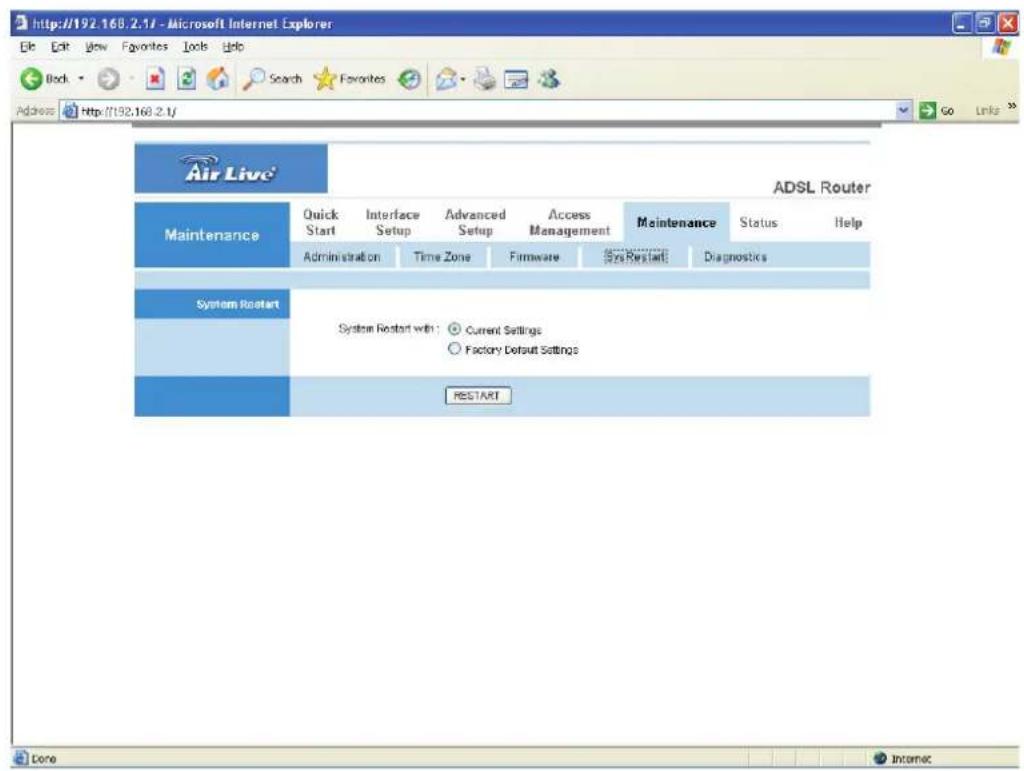Click the Done status text
1024x771 pixels.
44,759
